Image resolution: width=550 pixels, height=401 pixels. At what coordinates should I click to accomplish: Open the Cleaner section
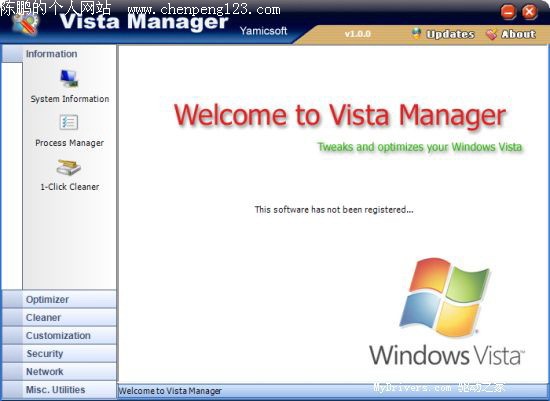pos(59,318)
